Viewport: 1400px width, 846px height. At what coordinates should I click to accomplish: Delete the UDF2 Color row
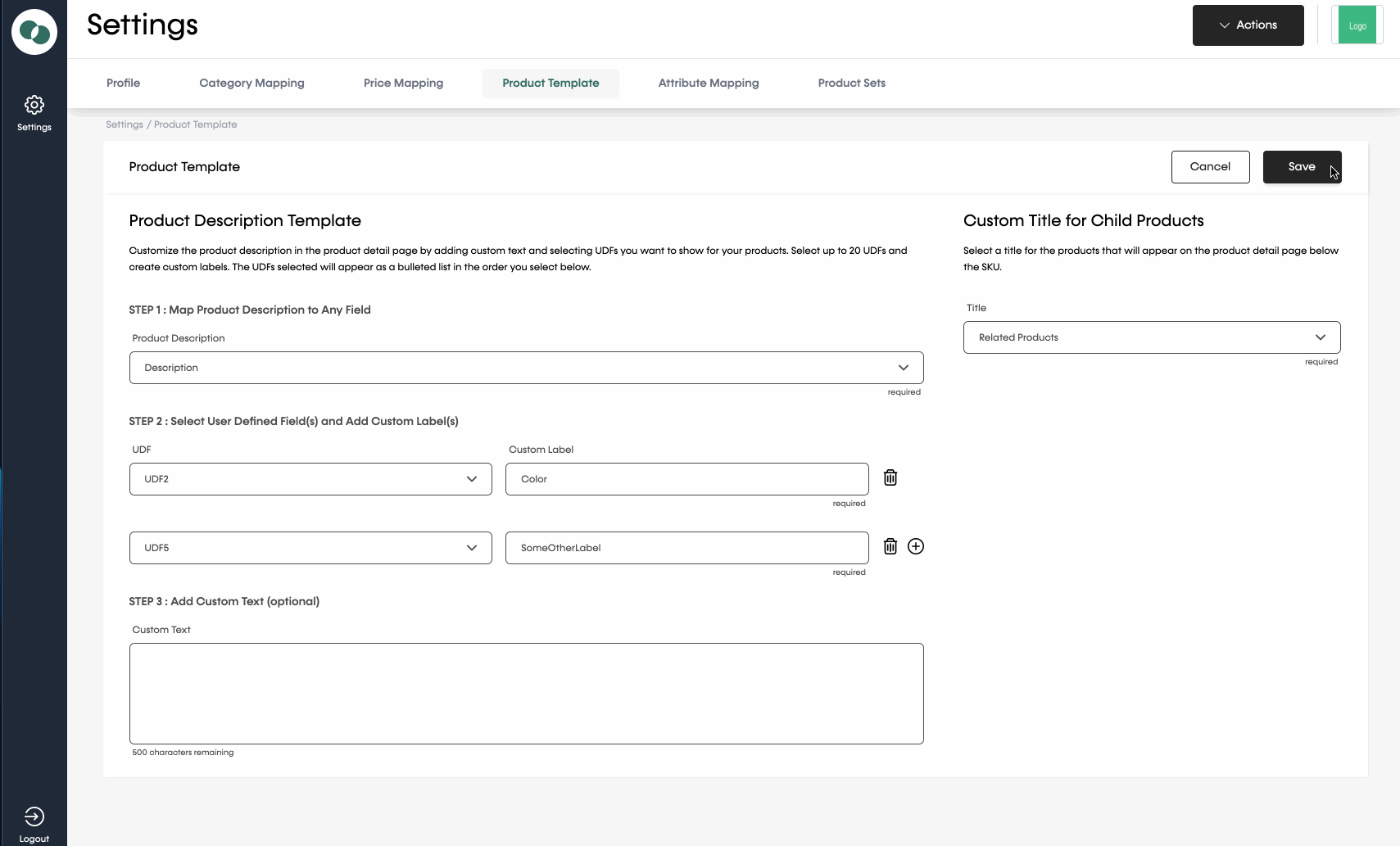(x=890, y=477)
